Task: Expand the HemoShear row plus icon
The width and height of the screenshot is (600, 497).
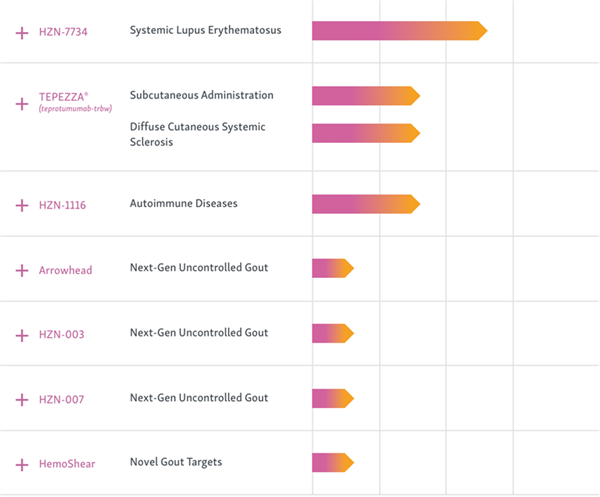Action: point(22,465)
